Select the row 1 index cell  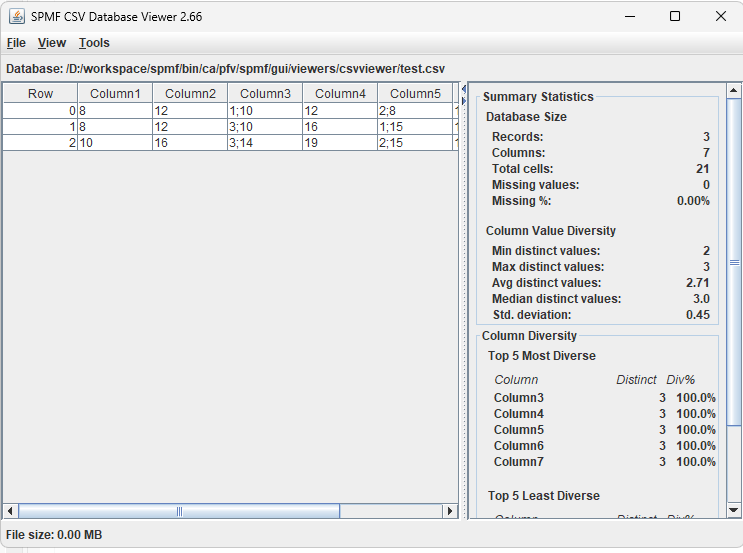pos(40,127)
